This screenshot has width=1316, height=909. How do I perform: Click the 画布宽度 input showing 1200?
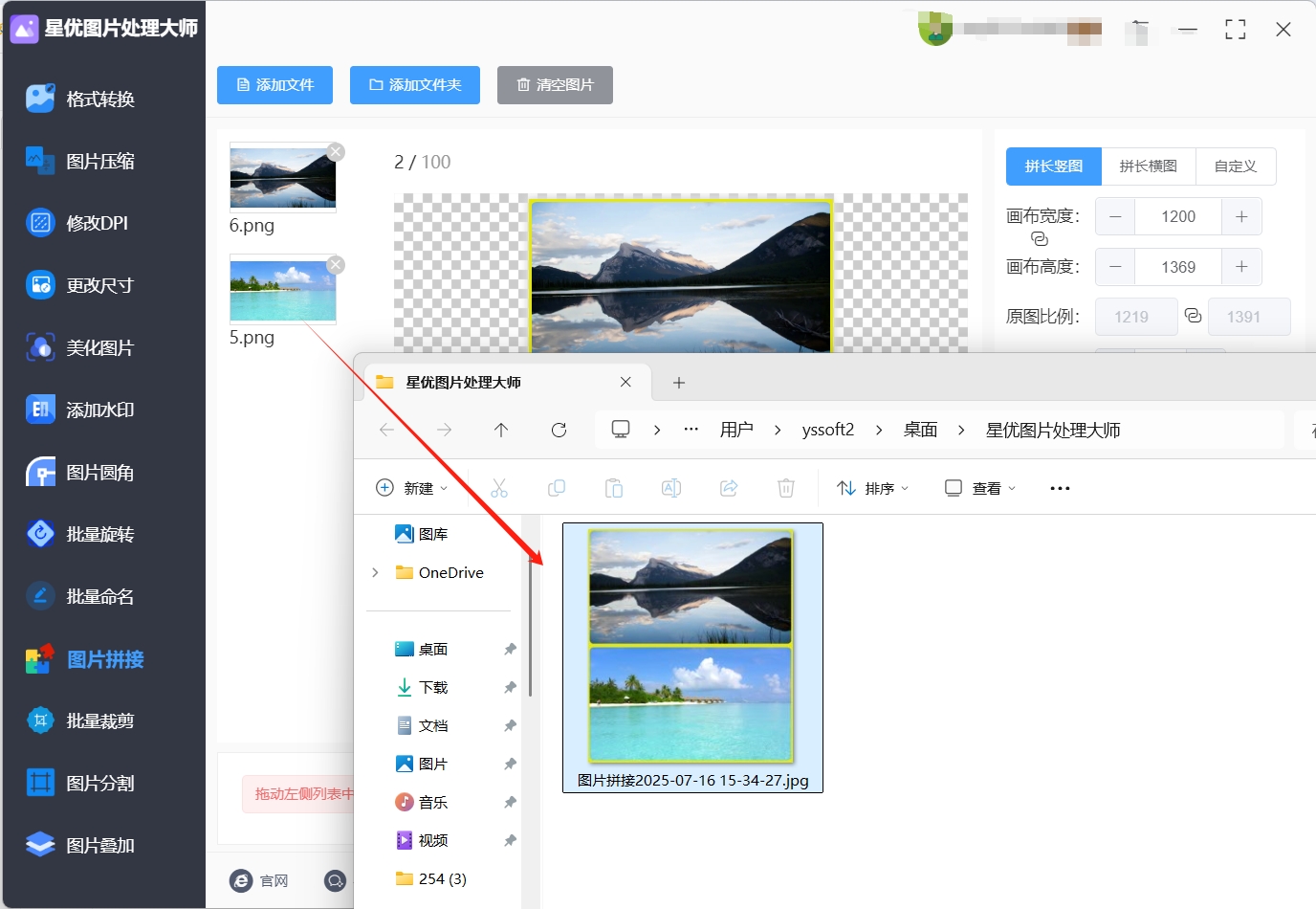point(1178,216)
